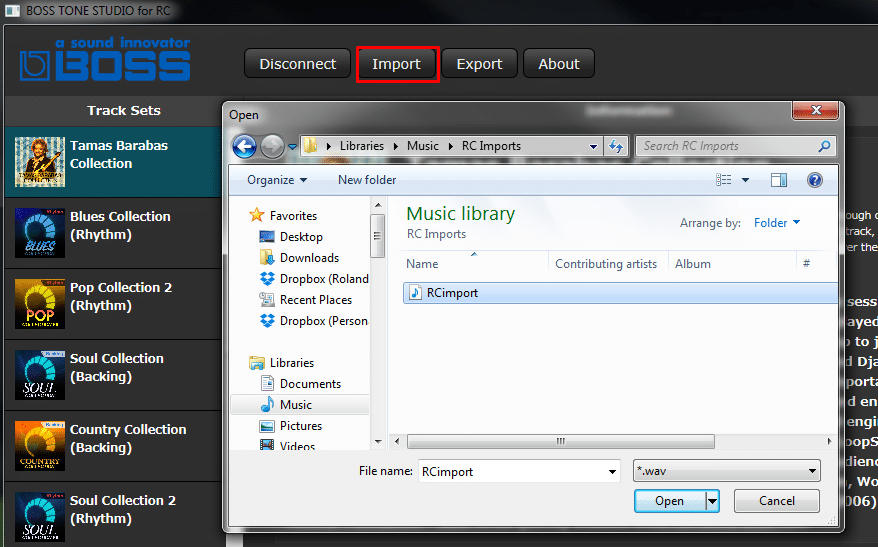Click the back arrow in Open dialog

tap(244, 146)
